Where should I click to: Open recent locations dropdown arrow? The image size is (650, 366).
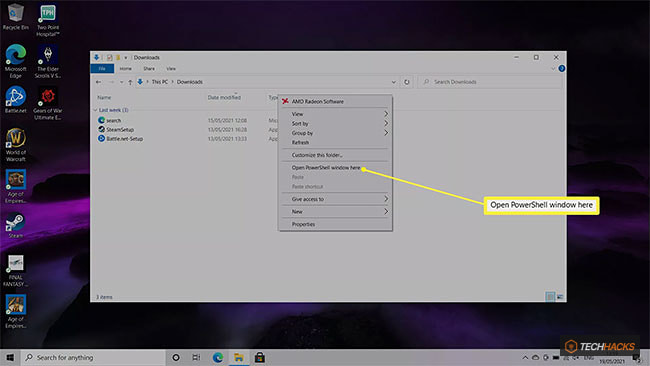[121, 82]
